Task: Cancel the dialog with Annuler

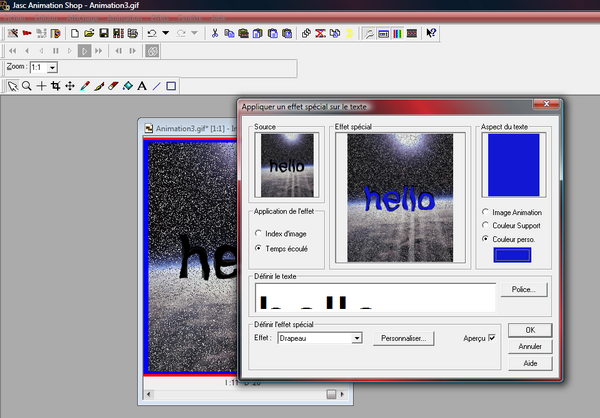Action: click(530, 346)
